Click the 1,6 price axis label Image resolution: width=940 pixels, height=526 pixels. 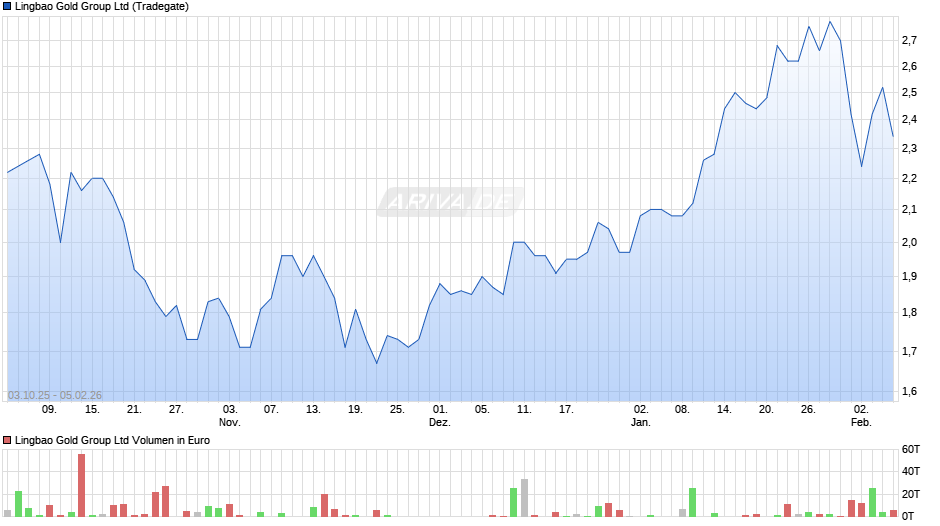909,391
